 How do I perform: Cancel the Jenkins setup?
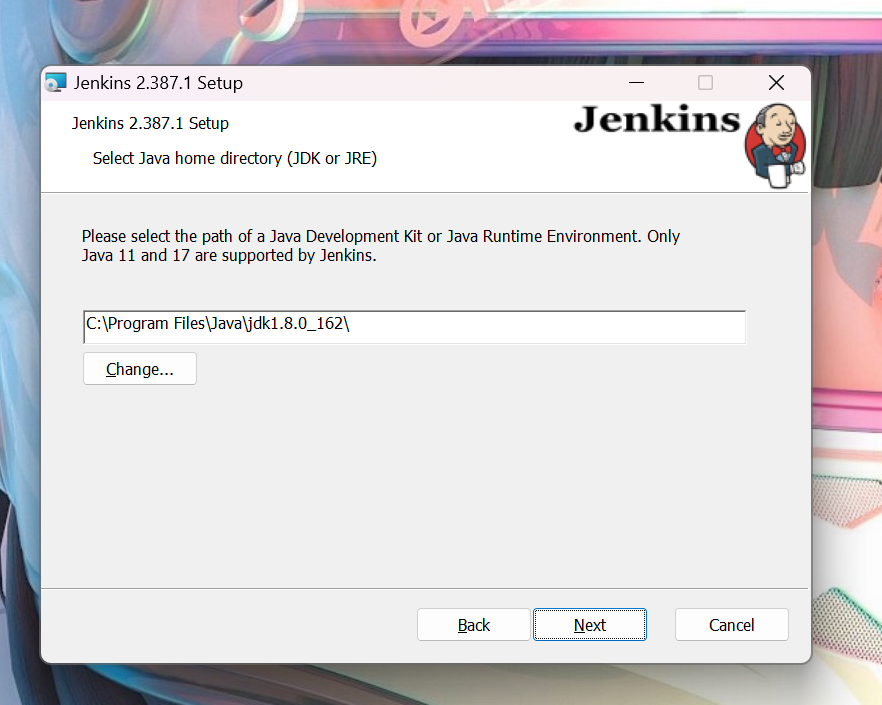731,625
